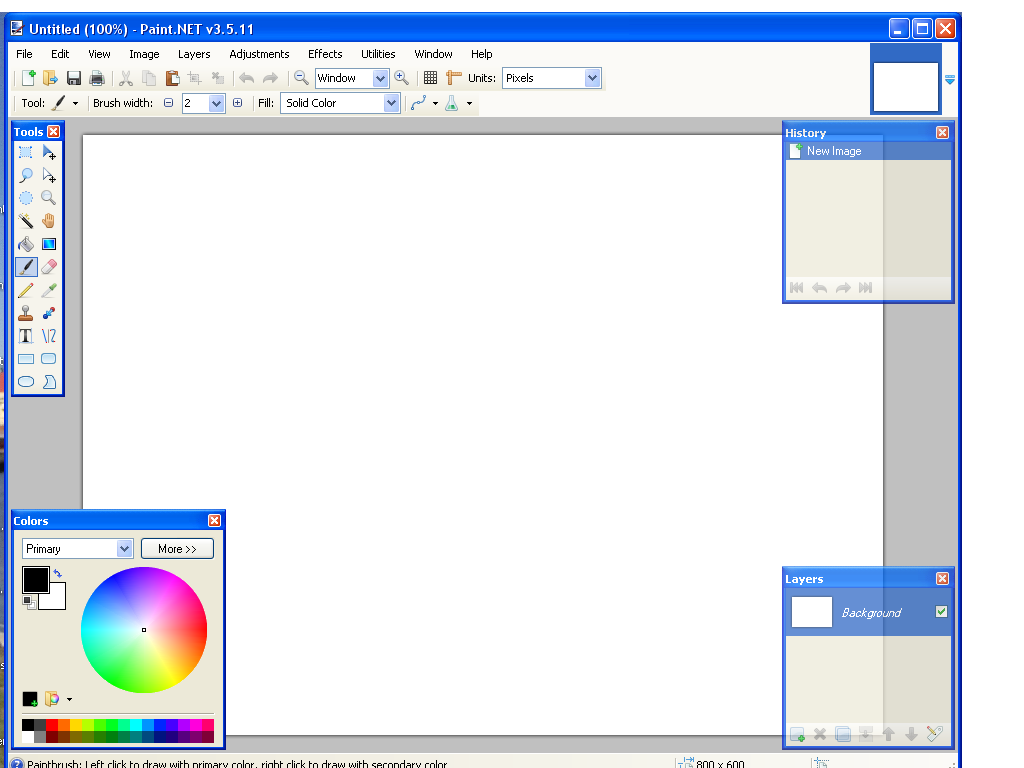
Task: Open the Adjustments menu
Action: [259, 54]
